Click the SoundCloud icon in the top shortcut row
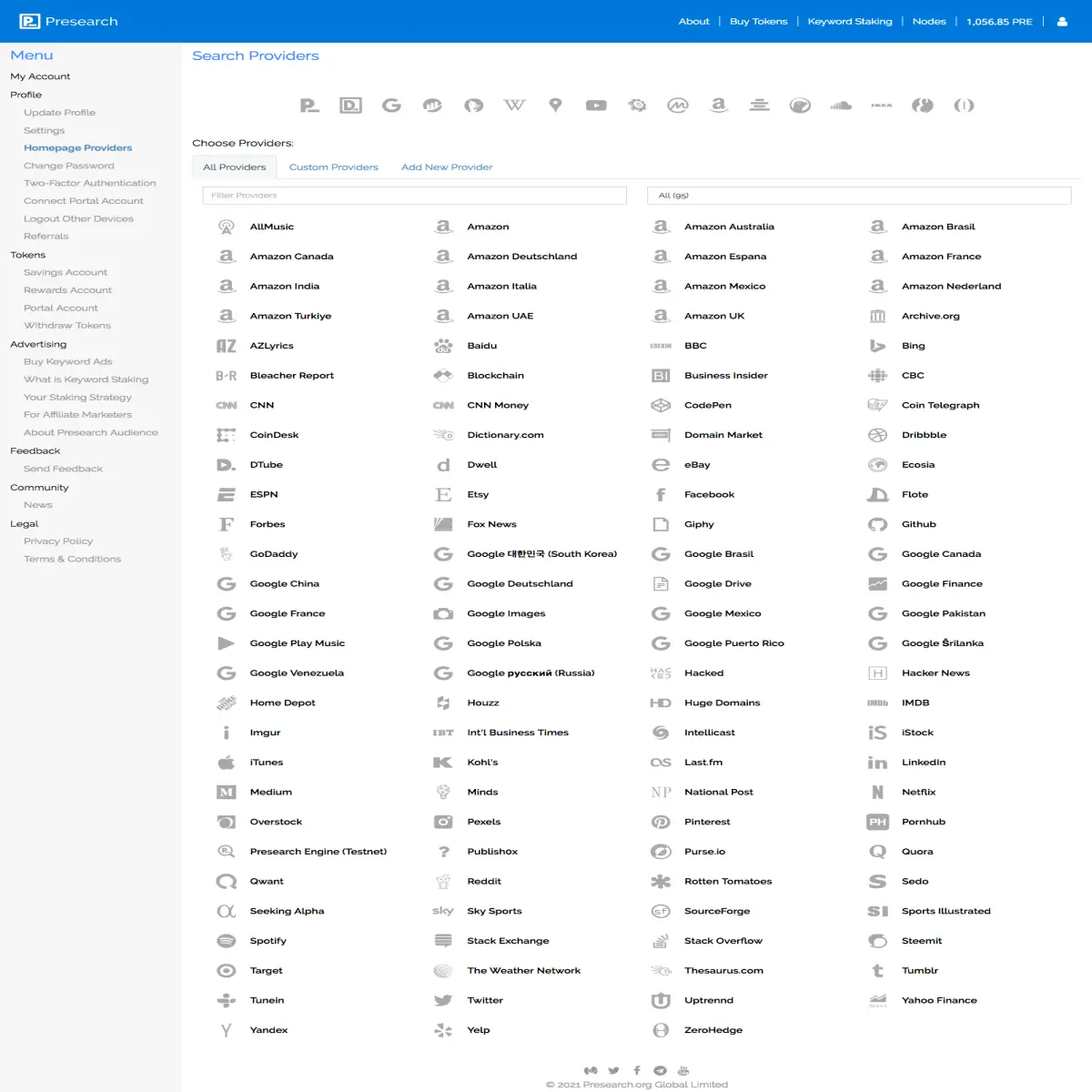 pyautogui.click(x=841, y=106)
